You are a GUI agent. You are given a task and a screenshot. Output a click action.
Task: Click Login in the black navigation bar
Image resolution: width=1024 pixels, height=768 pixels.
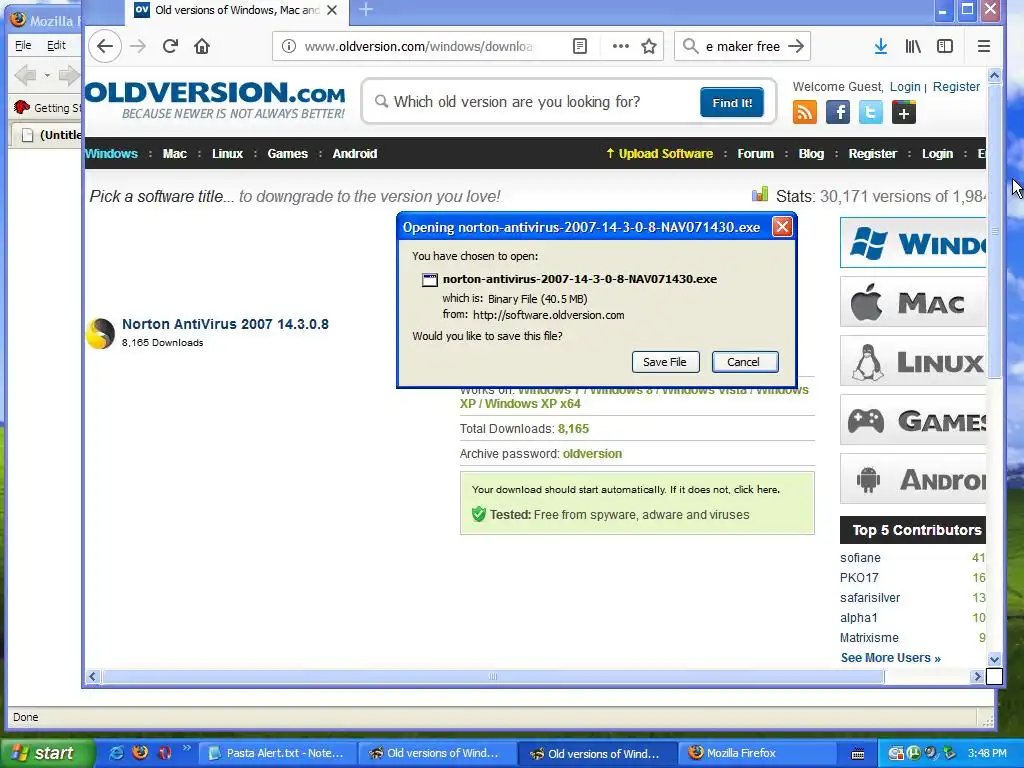pyautogui.click(x=937, y=153)
